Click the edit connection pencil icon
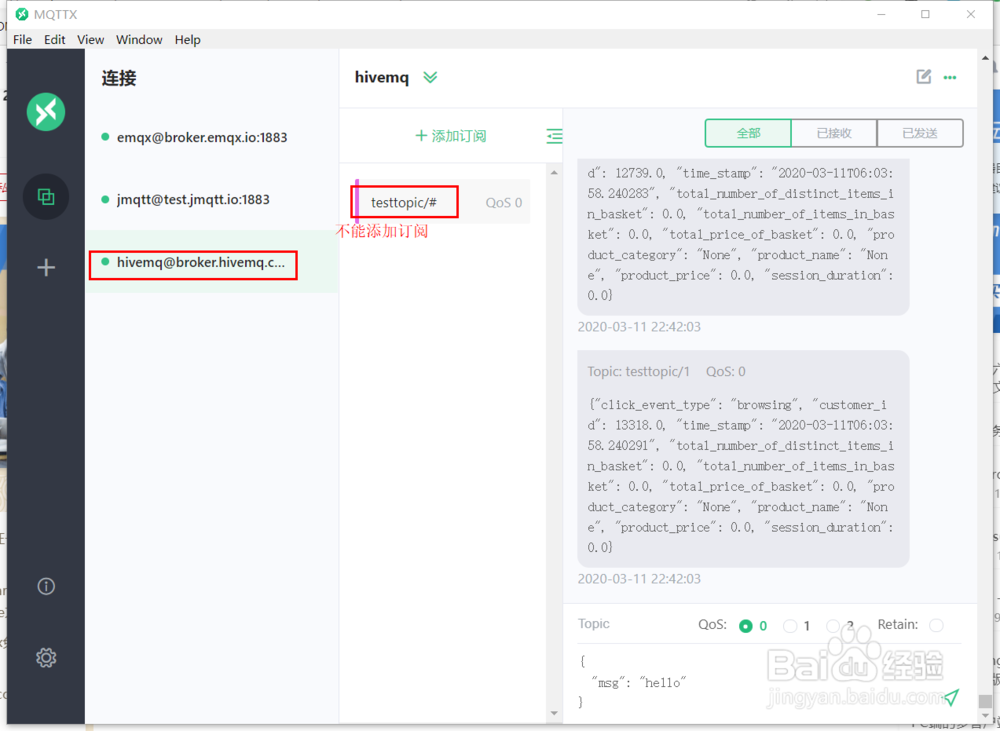This screenshot has width=1000, height=731. 923,77
